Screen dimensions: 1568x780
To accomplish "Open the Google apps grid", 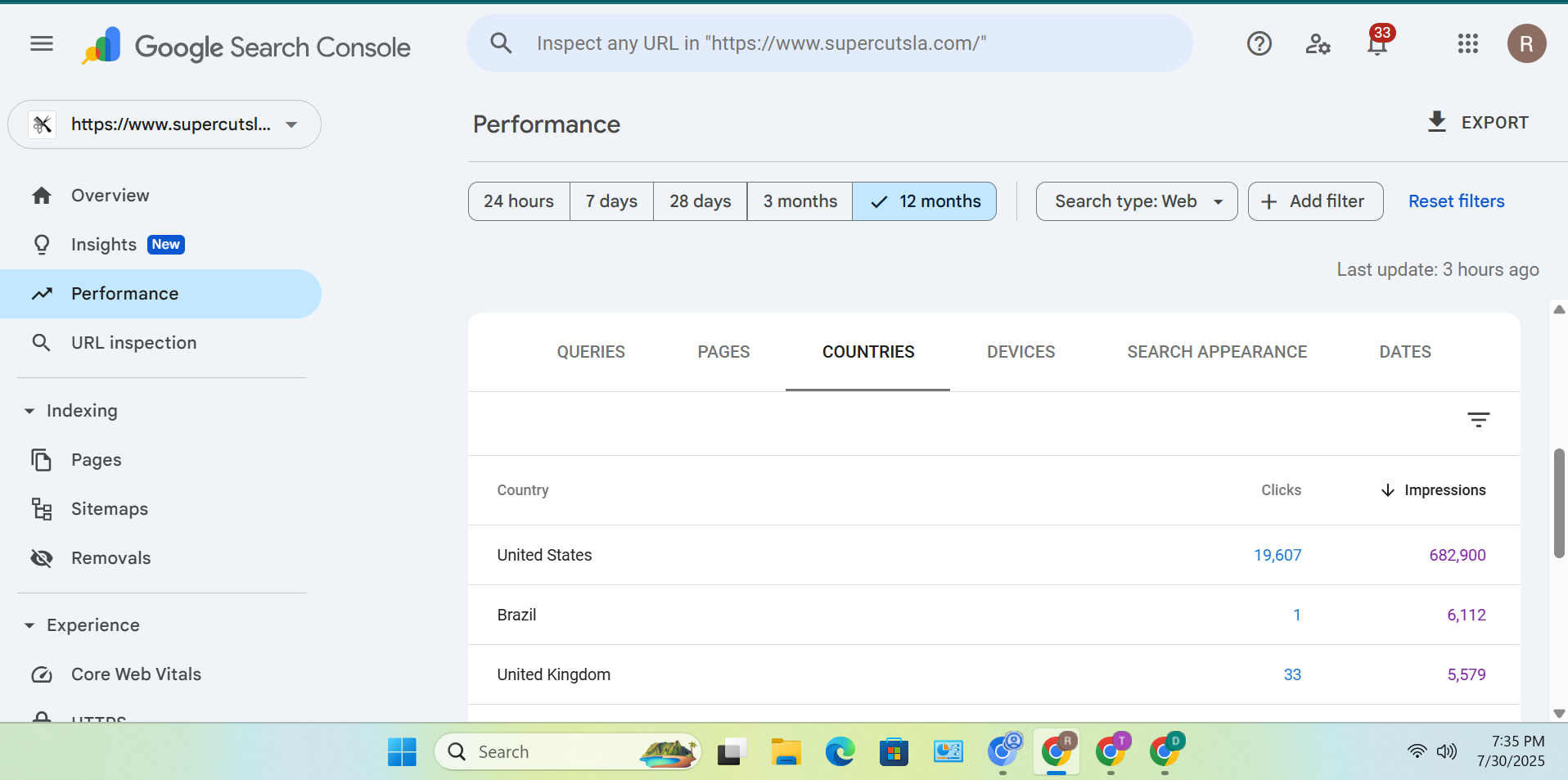I will tap(1467, 43).
